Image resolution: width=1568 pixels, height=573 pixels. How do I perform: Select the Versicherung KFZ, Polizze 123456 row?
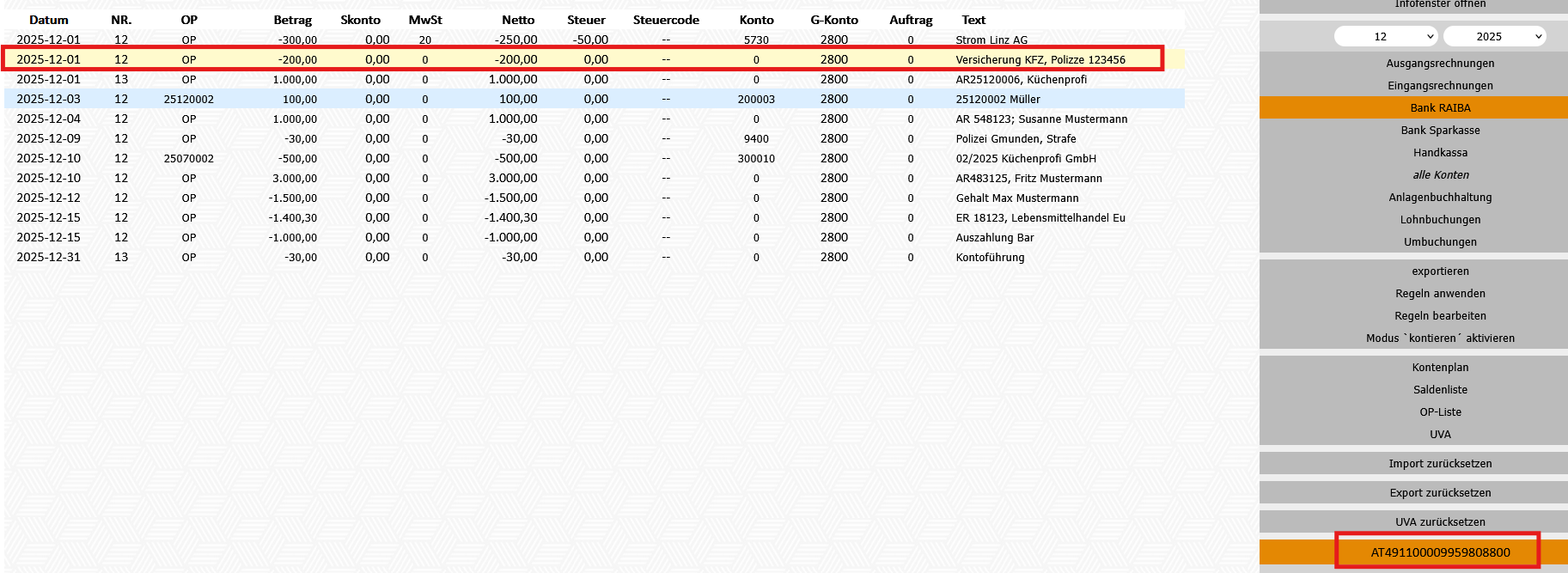click(x=1040, y=60)
